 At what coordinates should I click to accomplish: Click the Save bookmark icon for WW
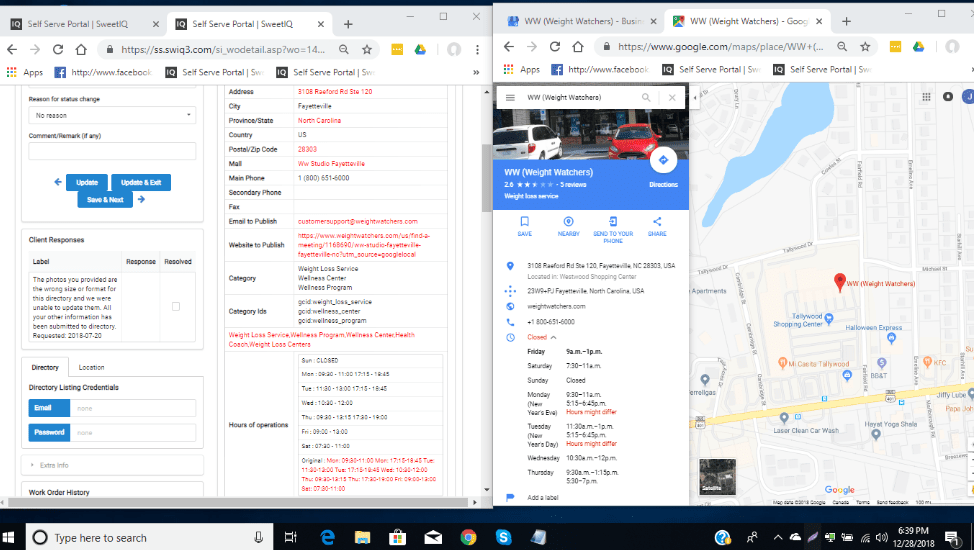click(x=524, y=222)
